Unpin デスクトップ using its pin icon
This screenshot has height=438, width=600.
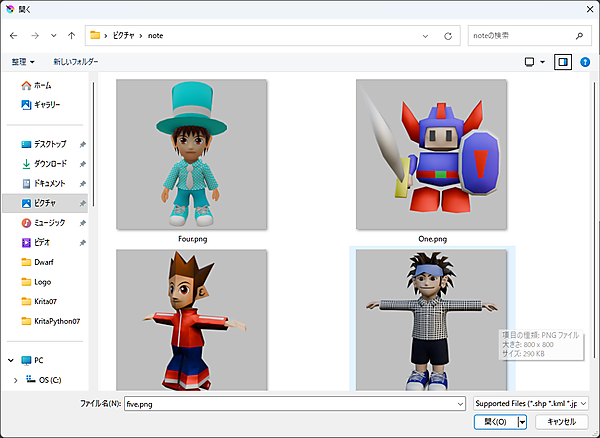coord(82,144)
